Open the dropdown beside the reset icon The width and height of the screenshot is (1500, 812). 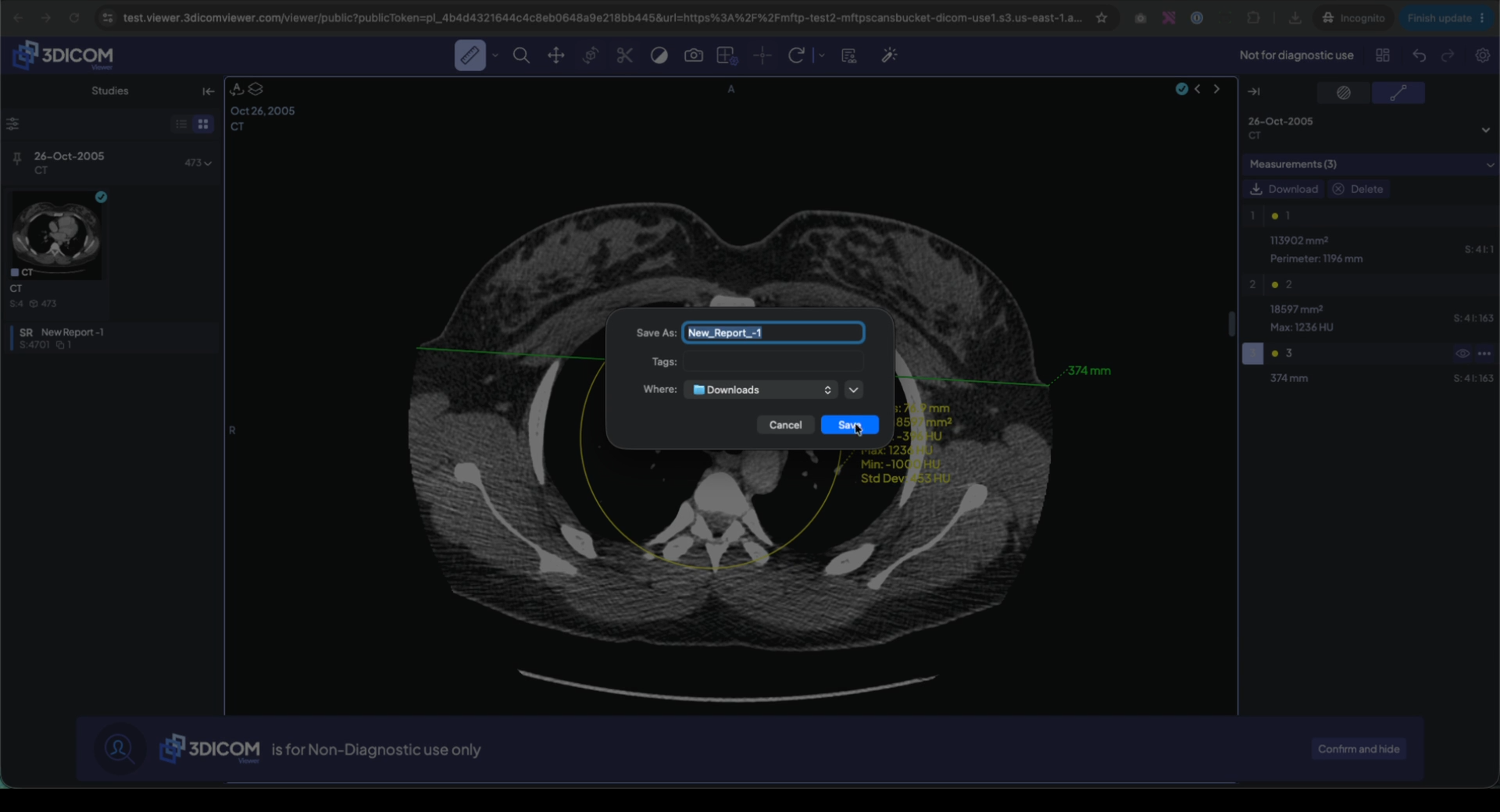point(821,55)
